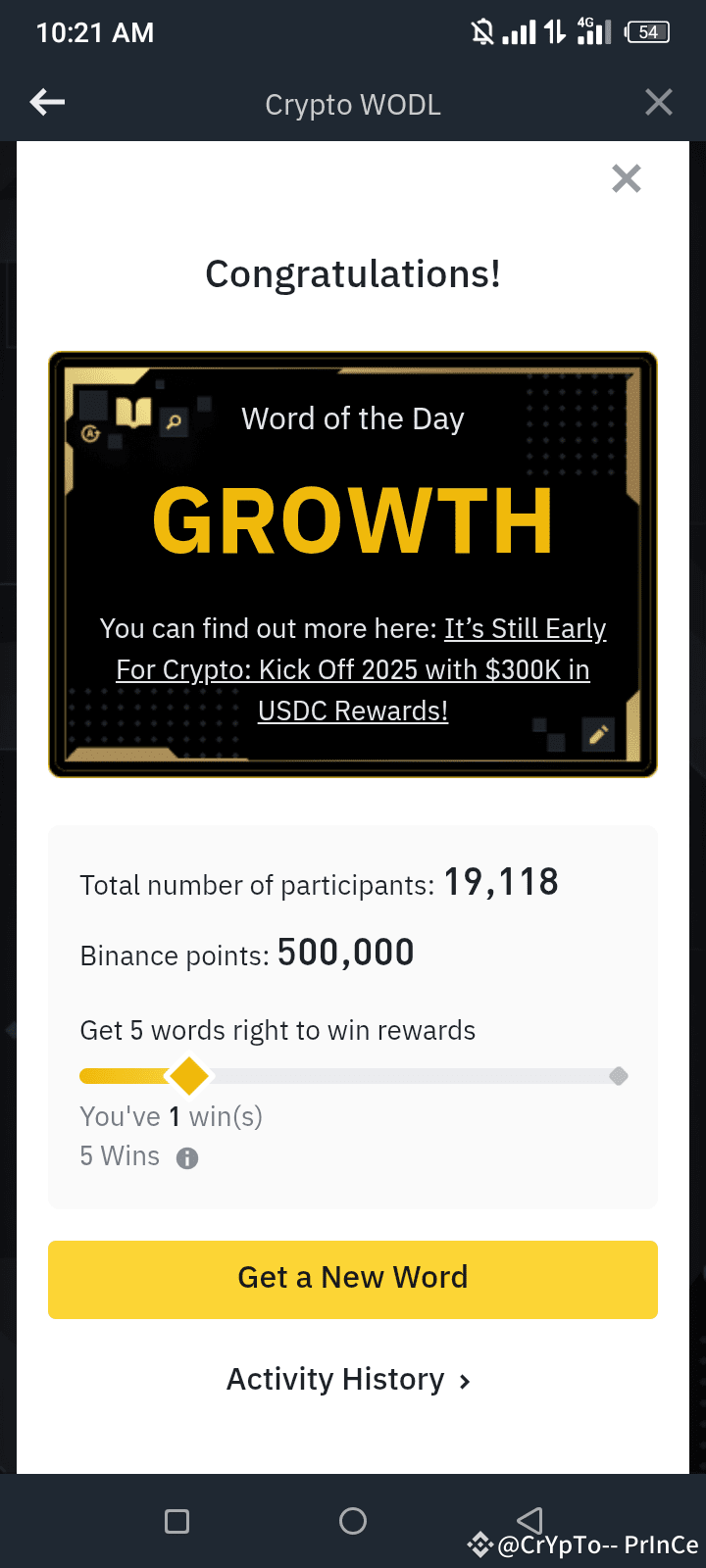Tap Android back triangle button
Viewport: 706px width, 1568px height.
[x=529, y=1521]
